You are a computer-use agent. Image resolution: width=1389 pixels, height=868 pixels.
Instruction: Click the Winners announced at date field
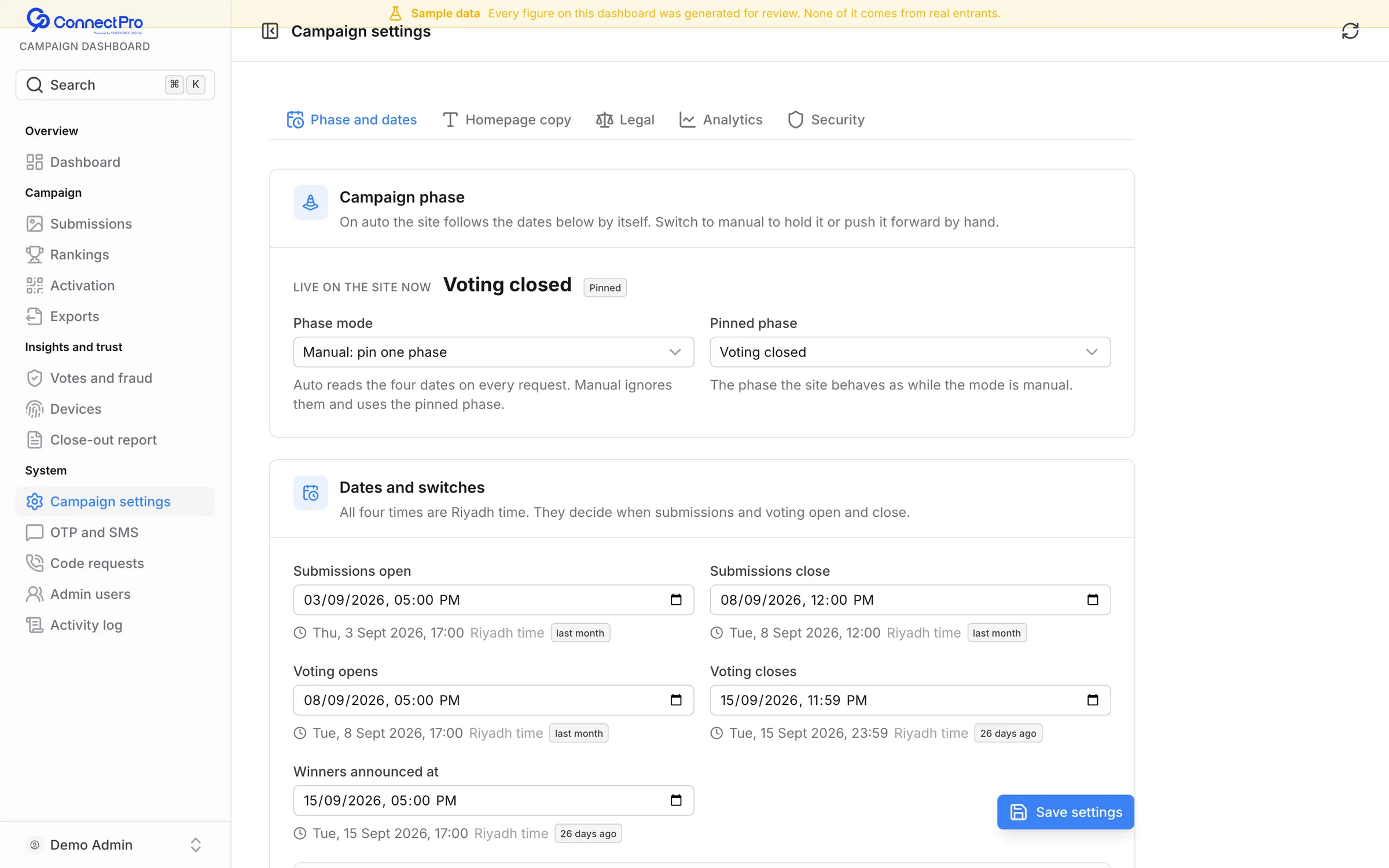tap(494, 800)
